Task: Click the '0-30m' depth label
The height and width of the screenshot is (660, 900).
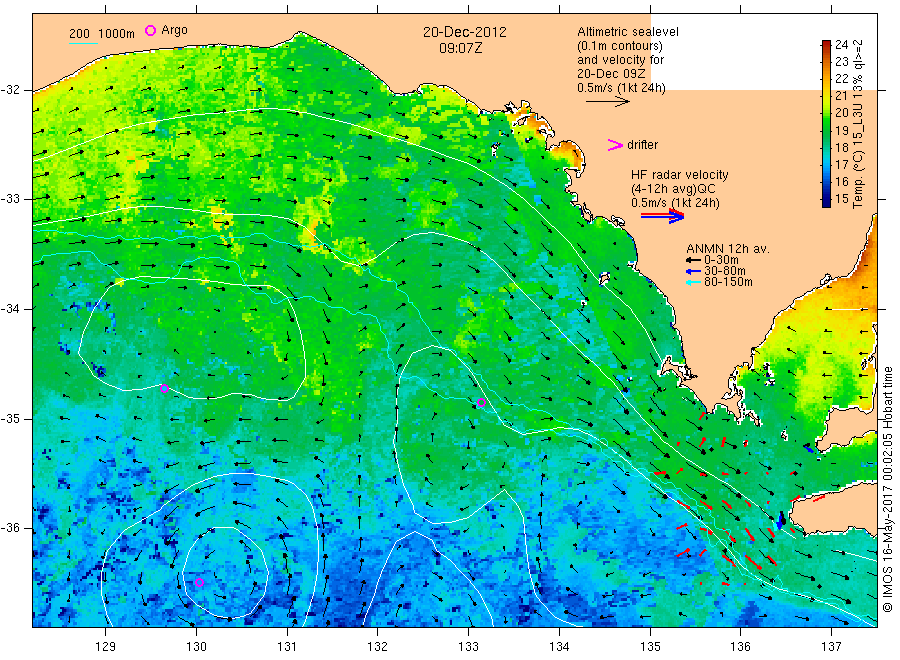Action: [x=721, y=260]
